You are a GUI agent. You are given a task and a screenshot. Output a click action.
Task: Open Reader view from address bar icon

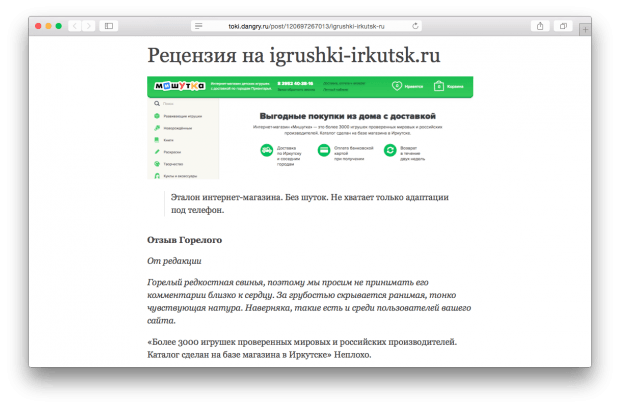coord(200,25)
